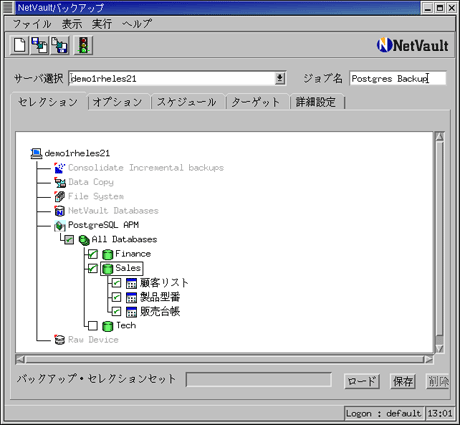Click the 製品型番 table icon
This screenshot has width=460, height=425.
131,297
